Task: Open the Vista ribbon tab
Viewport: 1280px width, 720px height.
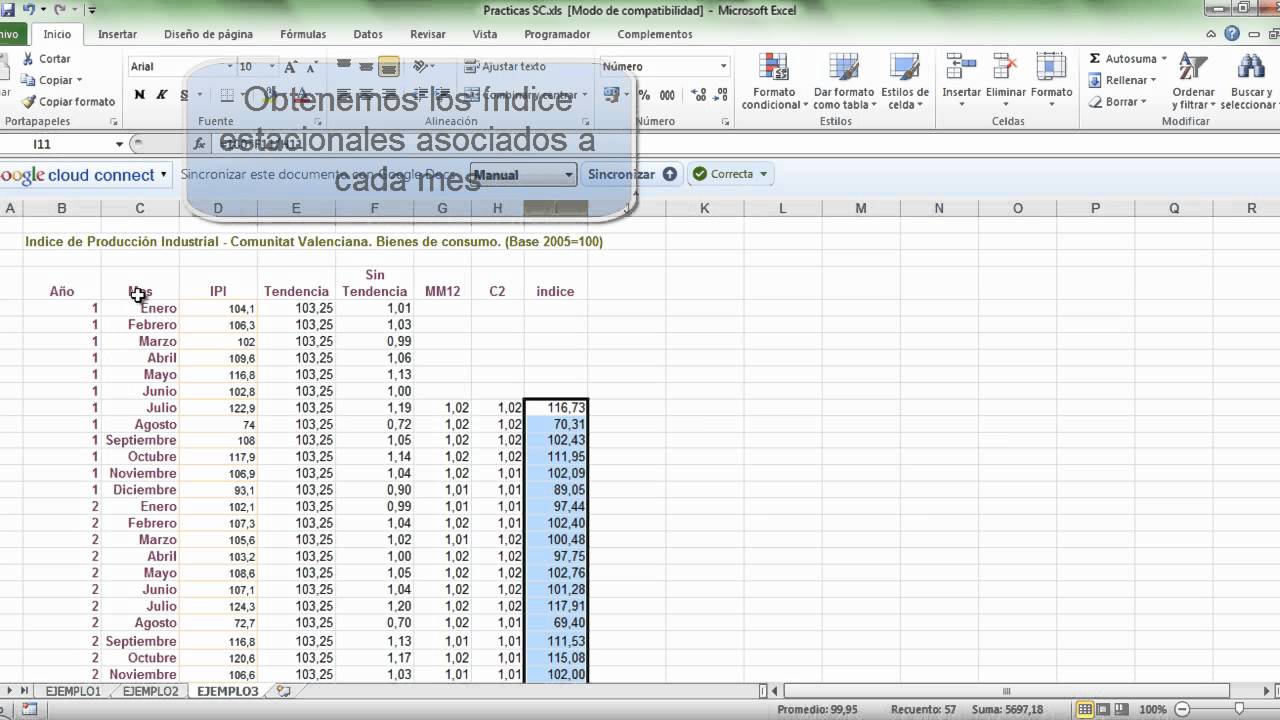Action: (x=485, y=34)
